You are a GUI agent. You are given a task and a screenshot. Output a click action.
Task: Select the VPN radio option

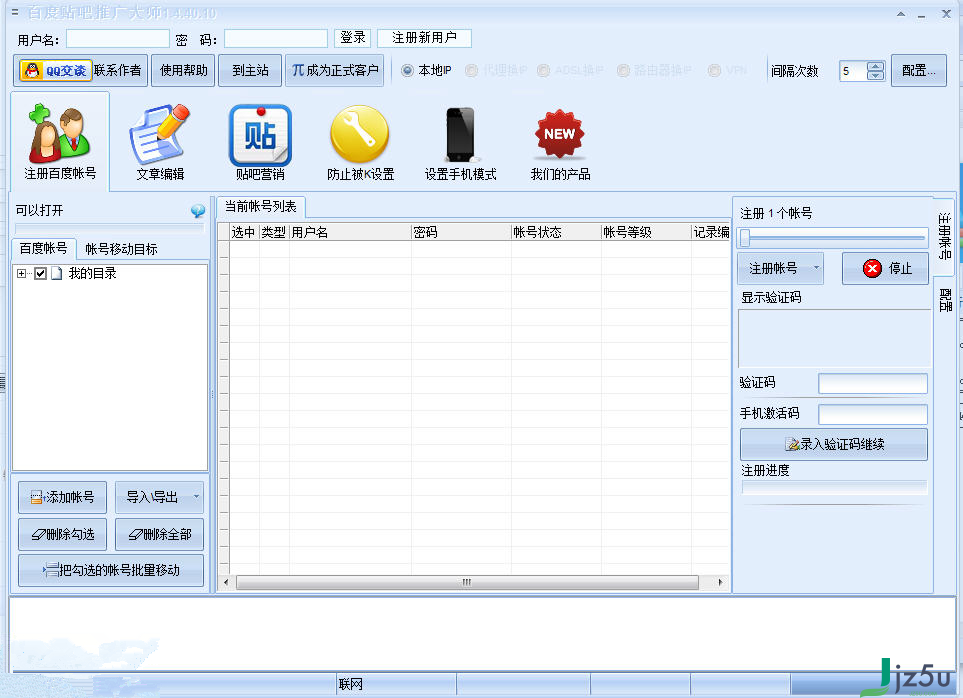714,71
